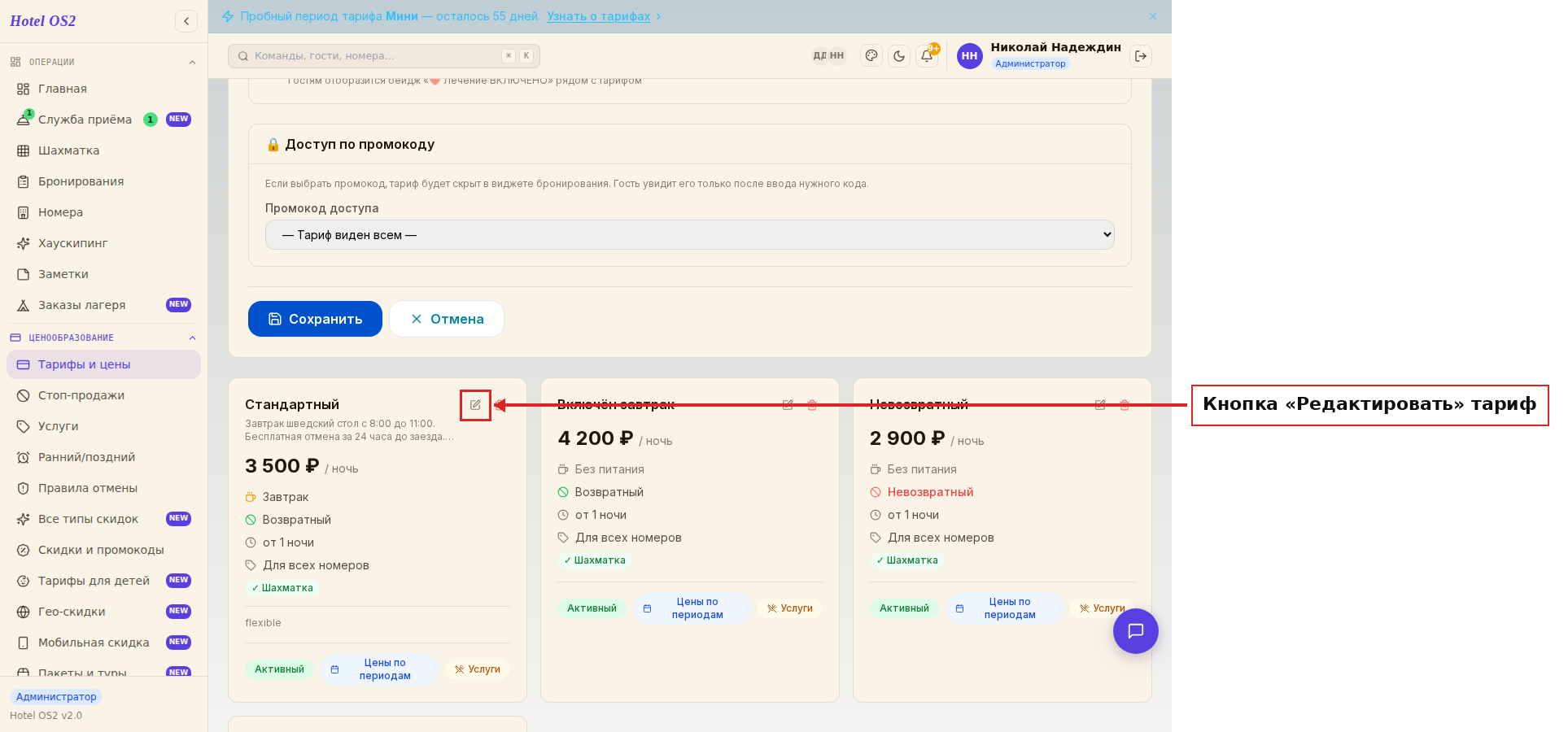The height and width of the screenshot is (732, 1568).
Task: Click the 3 500 ₽ price text
Action: (282, 466)
